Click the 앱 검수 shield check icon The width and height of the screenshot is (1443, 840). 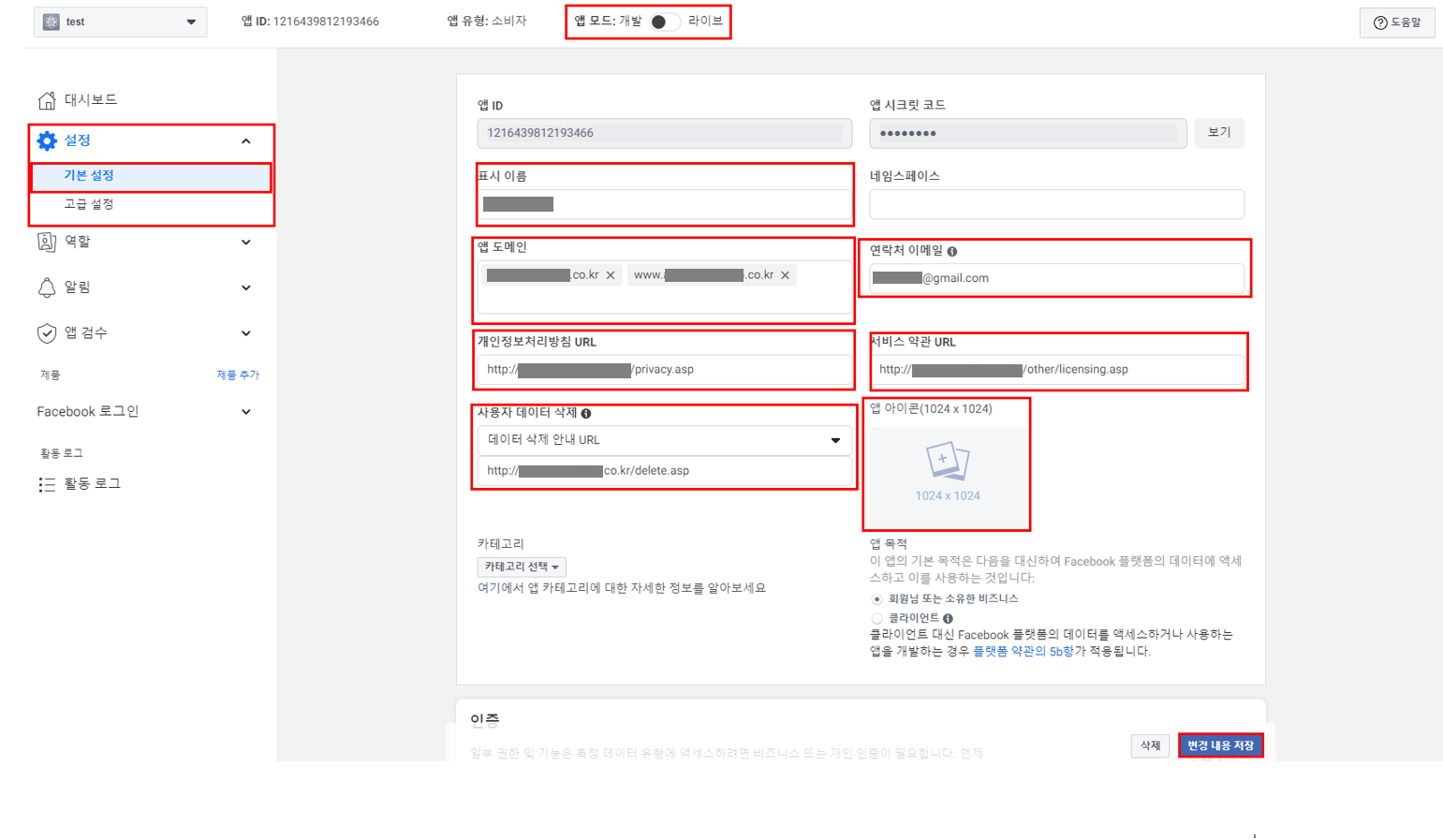click(47, 333)
